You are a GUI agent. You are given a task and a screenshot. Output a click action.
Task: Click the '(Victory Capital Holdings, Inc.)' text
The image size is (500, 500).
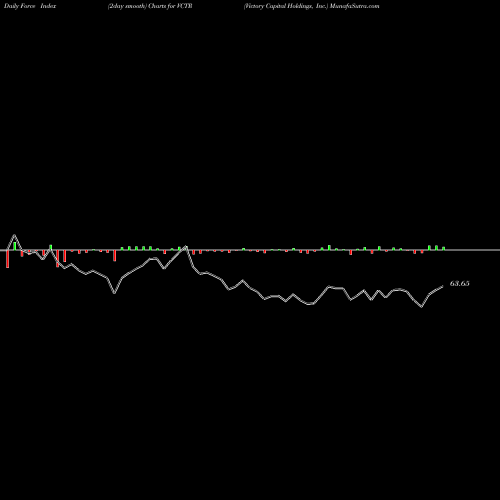(x=286, y=6)
